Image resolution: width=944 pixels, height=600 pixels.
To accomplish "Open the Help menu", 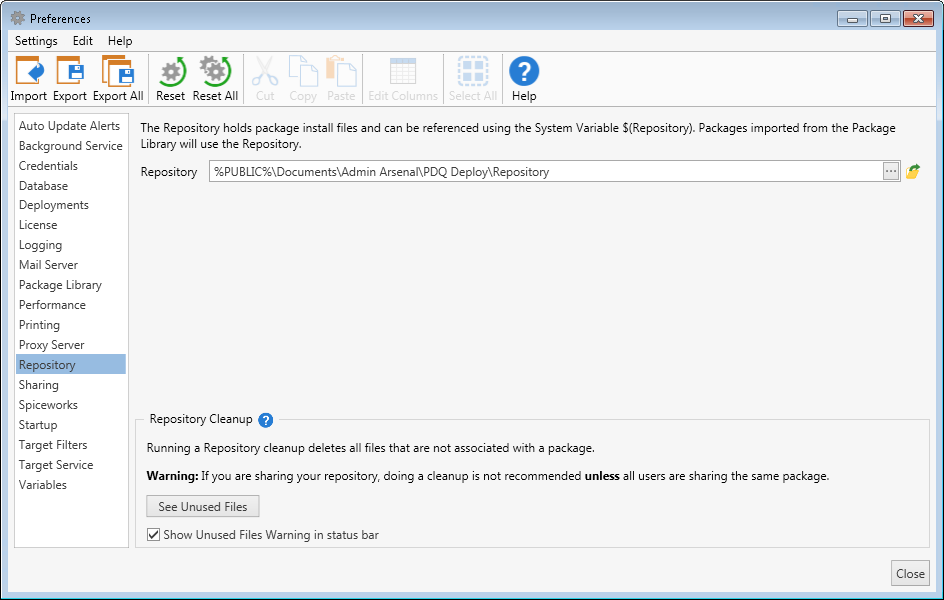I will click(x=120, y=41).
